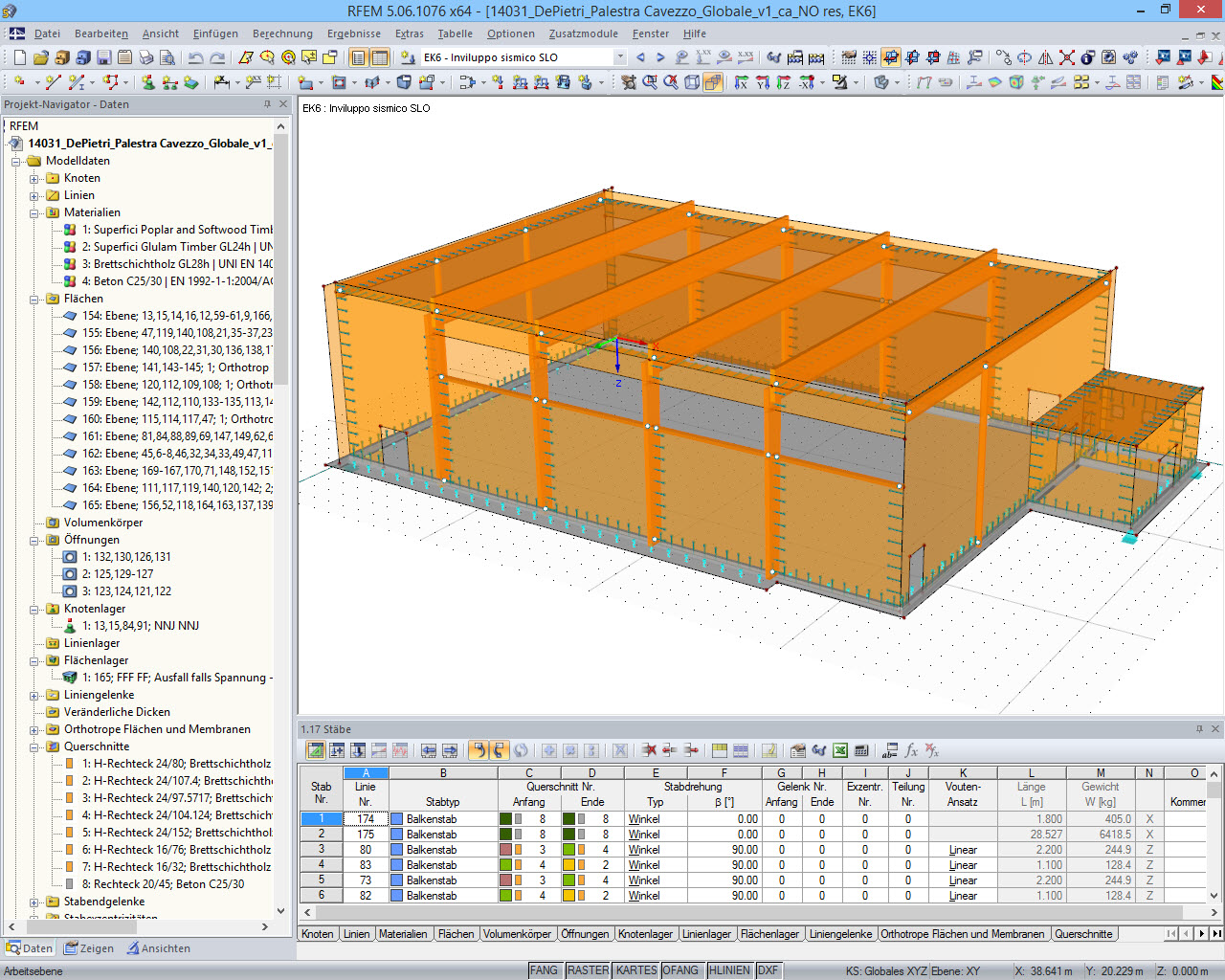Disable RASTER in the status bar
Viewport: 1225px width, 980px height.
[x=588, y=969]
